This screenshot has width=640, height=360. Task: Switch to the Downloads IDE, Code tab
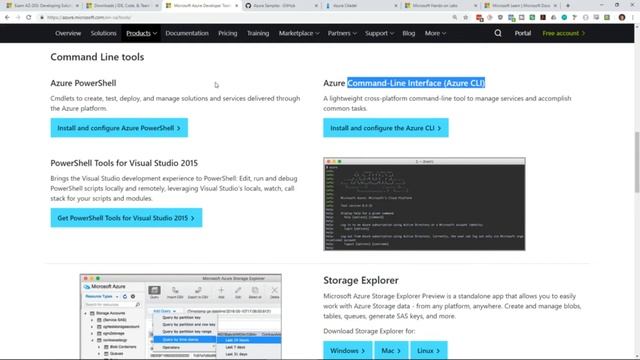click(x=121, y=6)
